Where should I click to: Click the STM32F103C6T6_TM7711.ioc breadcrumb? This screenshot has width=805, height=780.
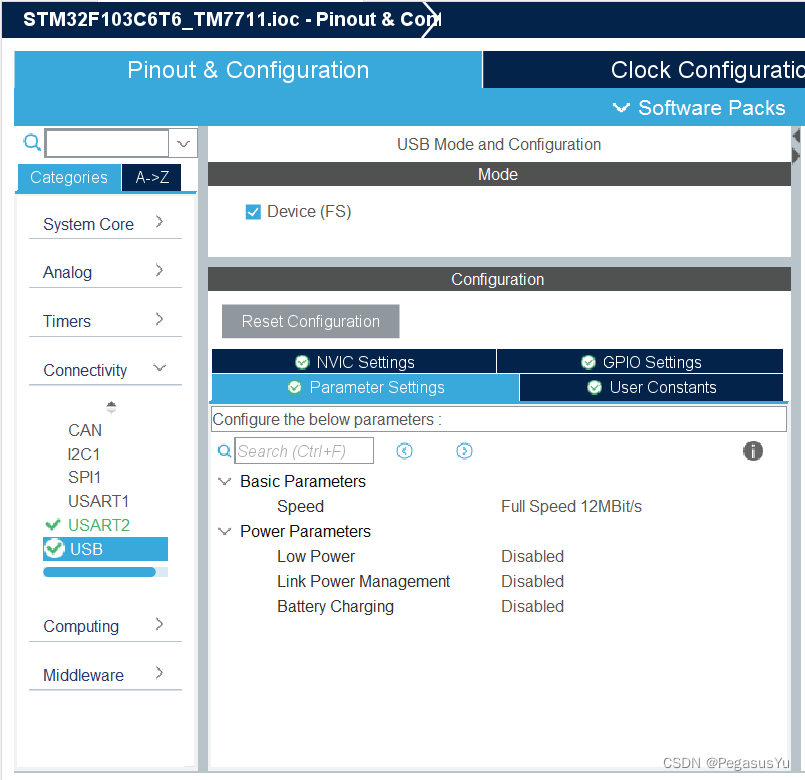(161, 20)
